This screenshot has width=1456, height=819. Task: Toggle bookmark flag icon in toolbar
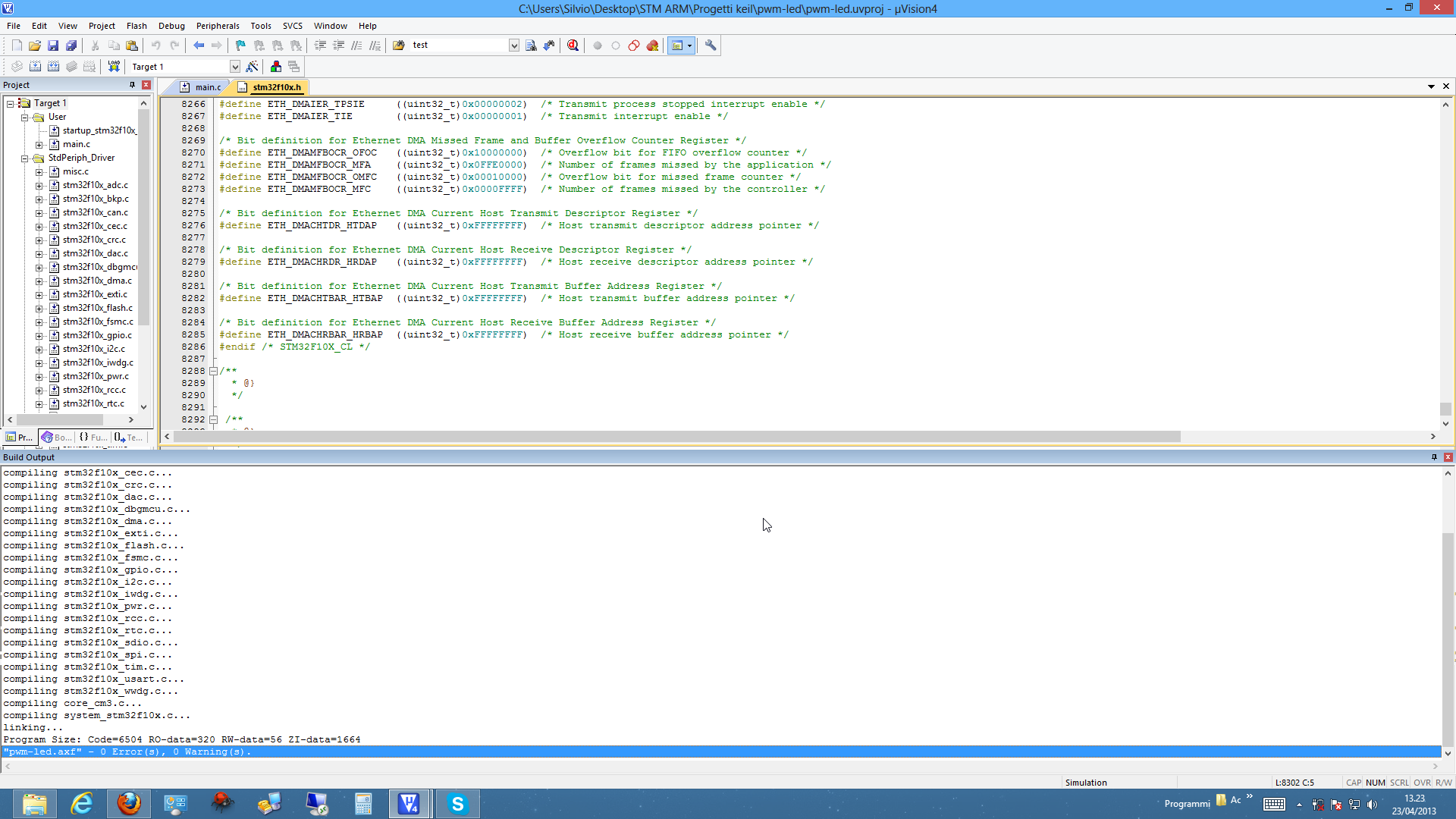point(240,45)
